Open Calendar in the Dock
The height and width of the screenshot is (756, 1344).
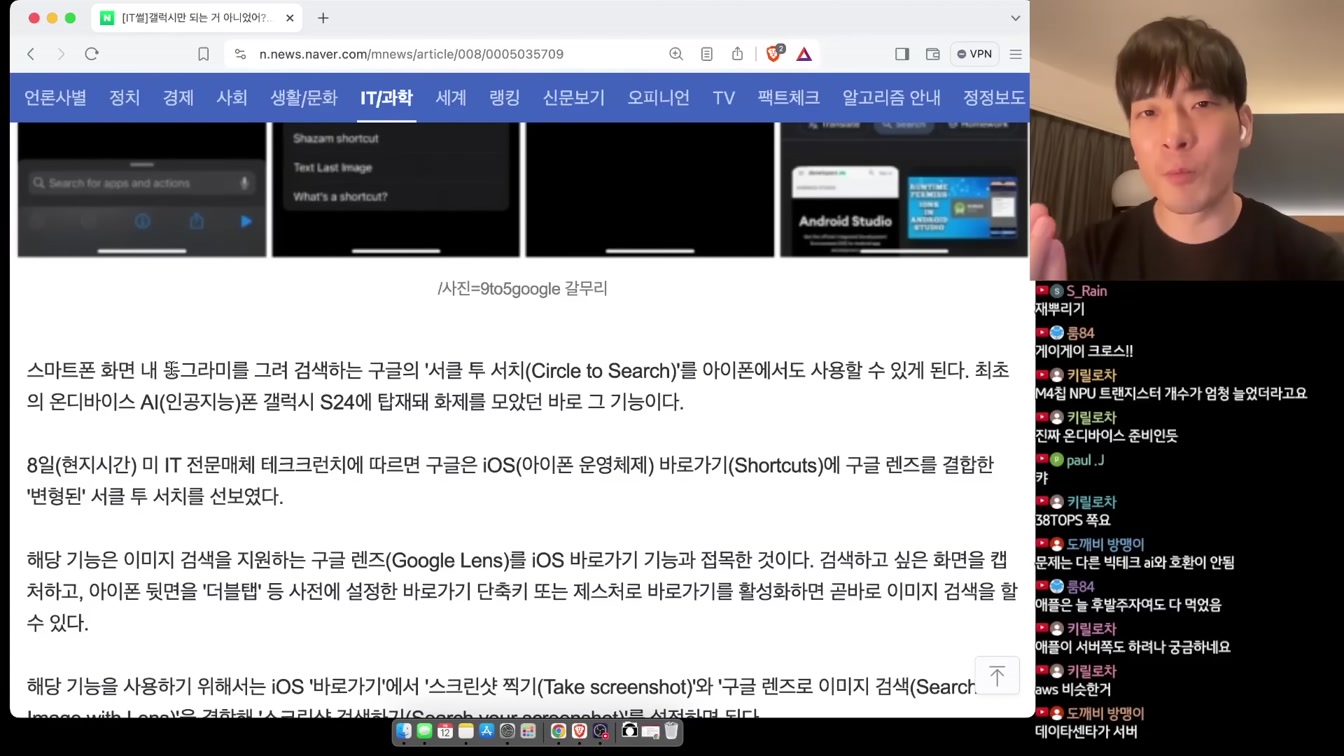click(x=445, y=731)
